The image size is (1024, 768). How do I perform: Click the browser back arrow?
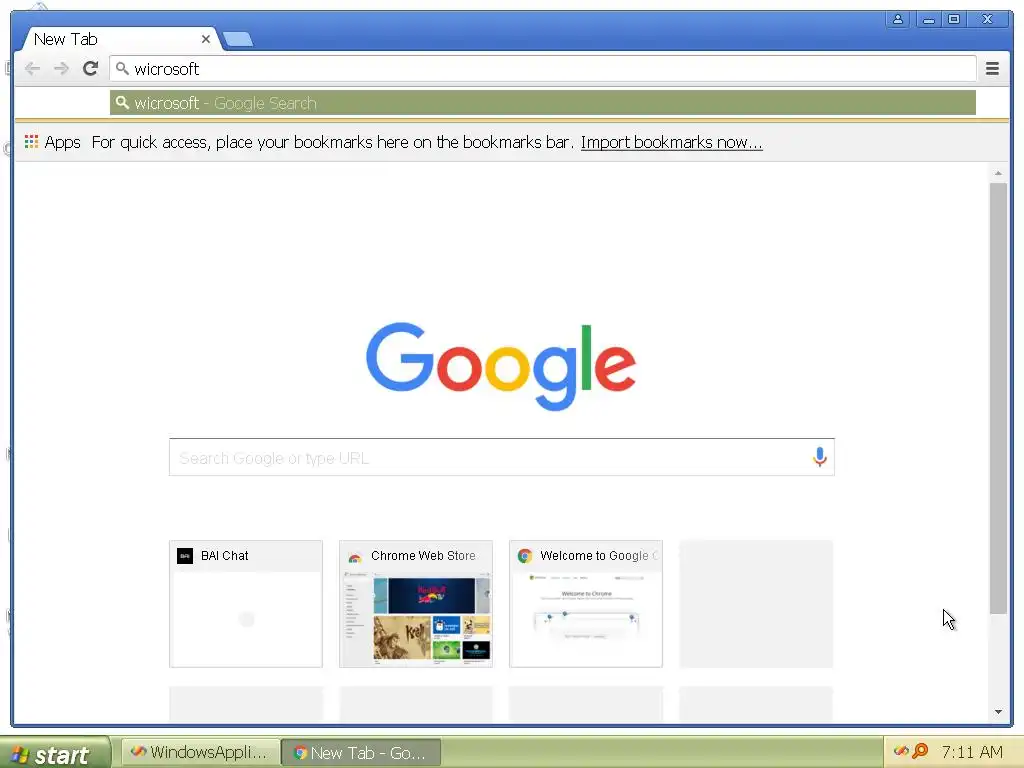point(32,69)
